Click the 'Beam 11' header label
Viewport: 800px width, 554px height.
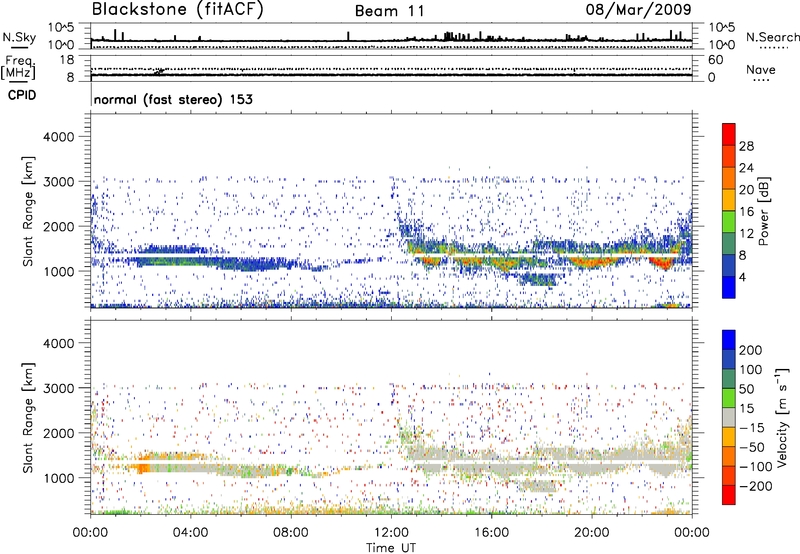[x=390, y=11]
